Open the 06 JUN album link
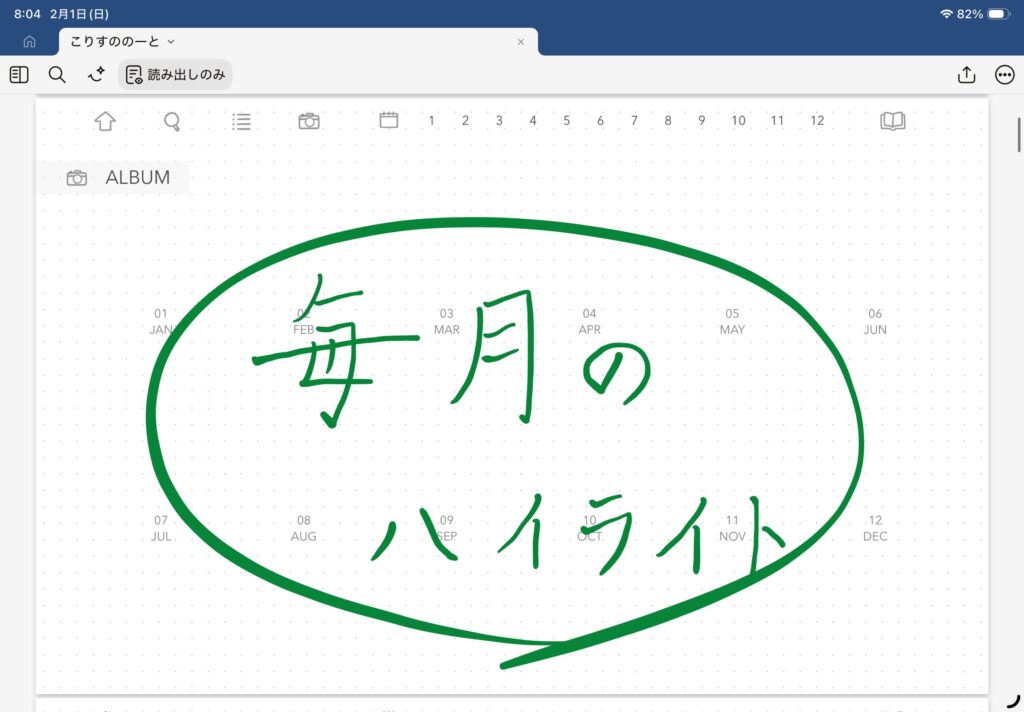This screenshot has width=1024, height=712. click(x=875, y=321)
